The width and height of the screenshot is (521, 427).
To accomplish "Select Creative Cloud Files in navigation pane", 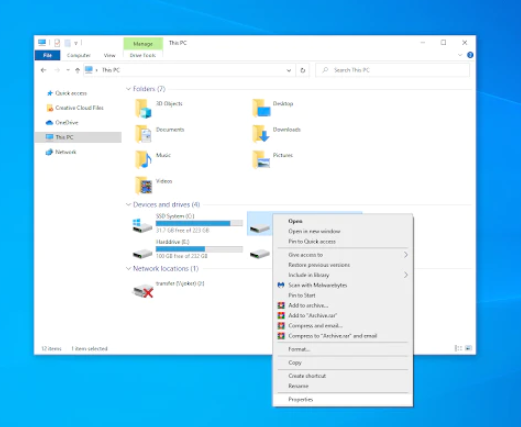I will click(x=79, y=108).
